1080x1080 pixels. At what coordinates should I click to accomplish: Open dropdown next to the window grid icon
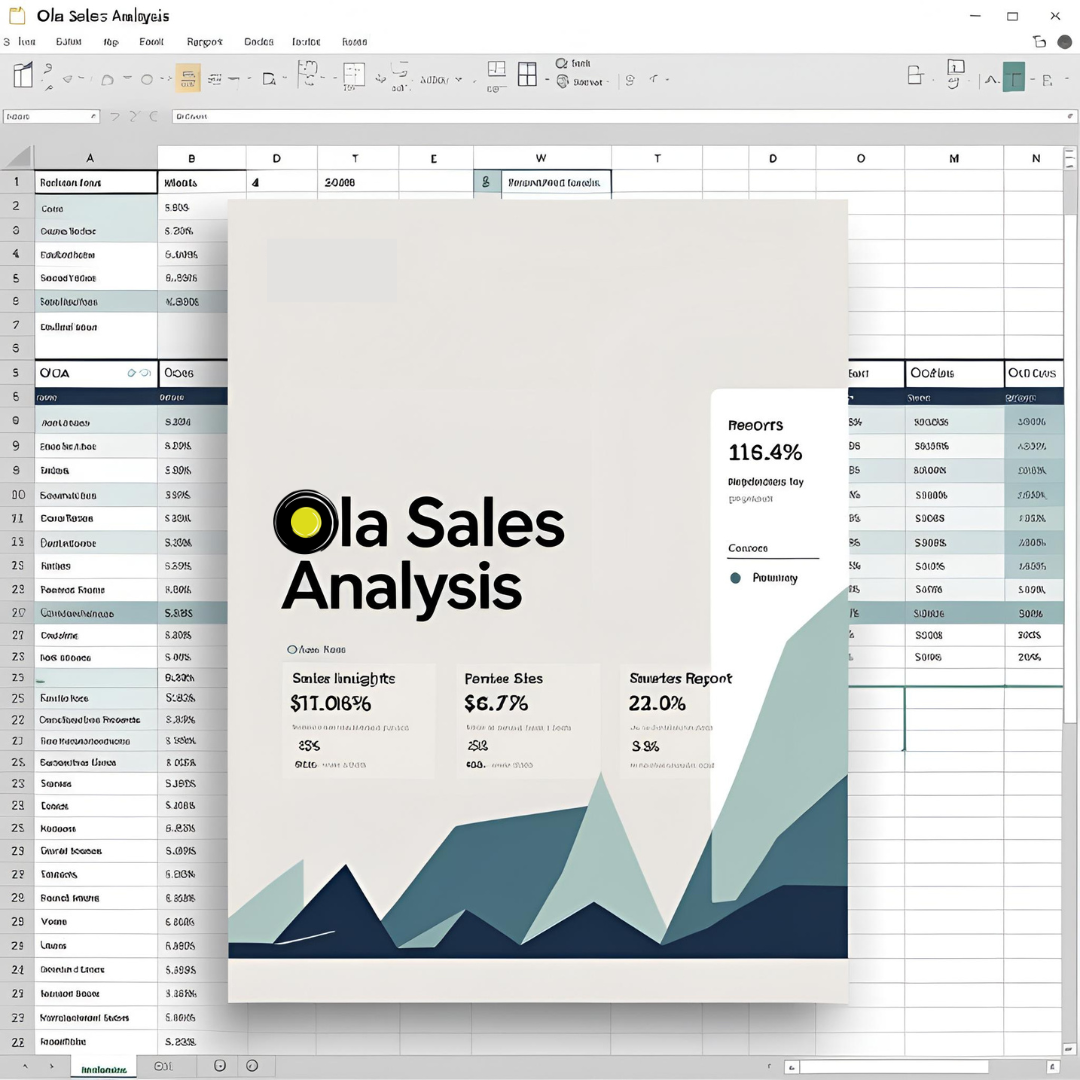[547, 80]
